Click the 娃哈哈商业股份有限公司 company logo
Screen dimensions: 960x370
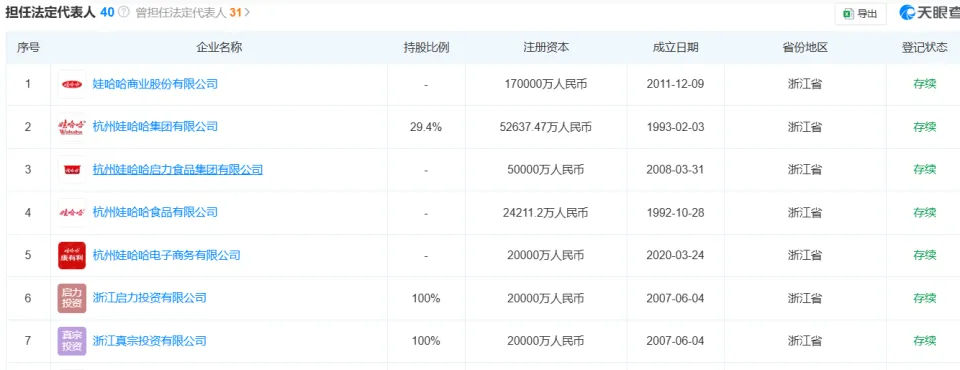click(72, 85)
